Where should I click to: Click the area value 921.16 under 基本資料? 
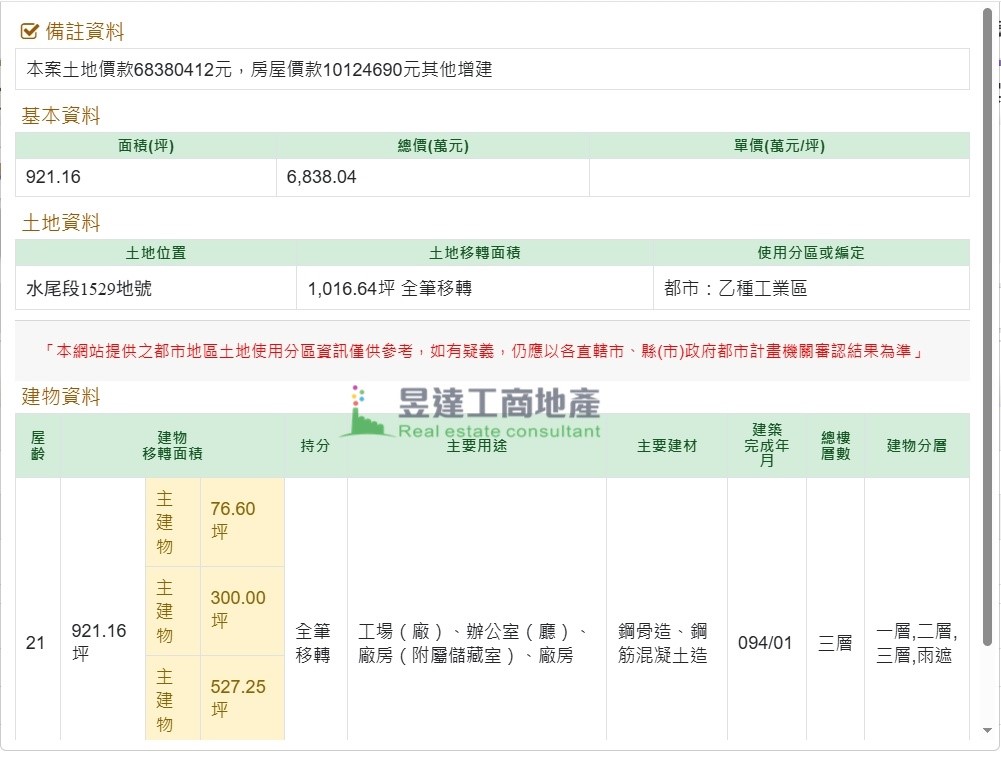point(53,178)
